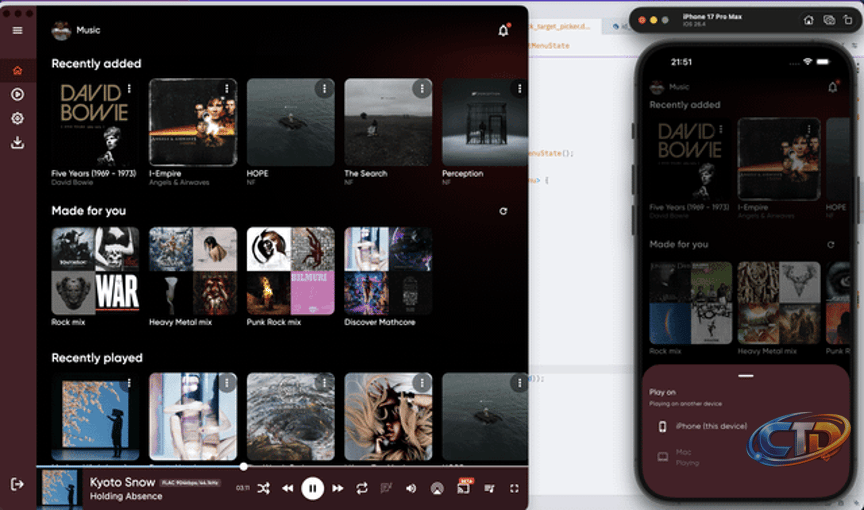Tap the I-Empire cover on the iPhone
The width and height of the screenshot is (864, 510).
pyautogui.click(x=779, y=159)
